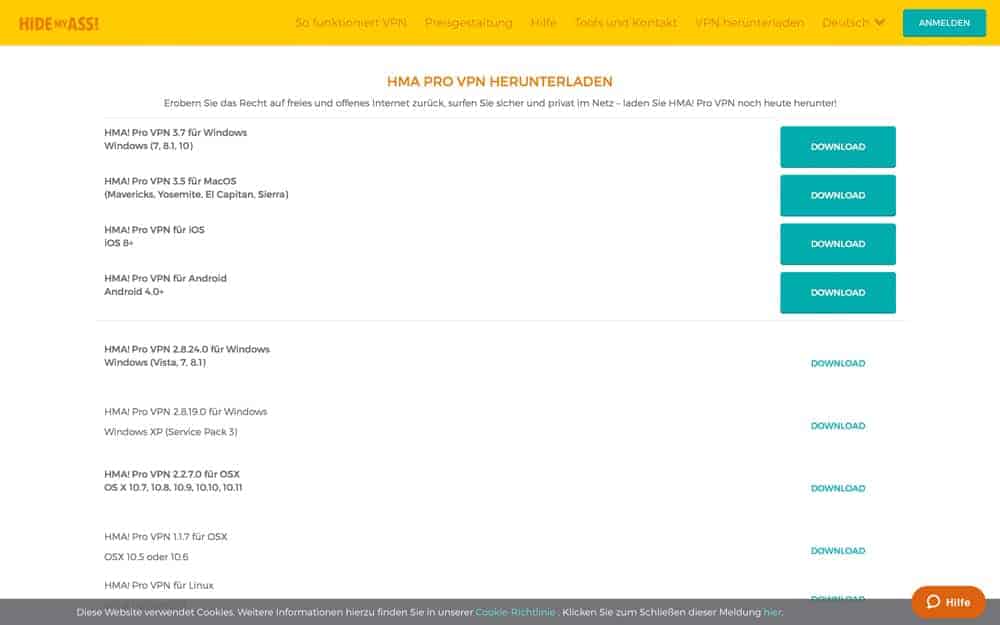Click 'HMA! Pro VPN 3.5 für MacOS' text

tap(170, 181)
